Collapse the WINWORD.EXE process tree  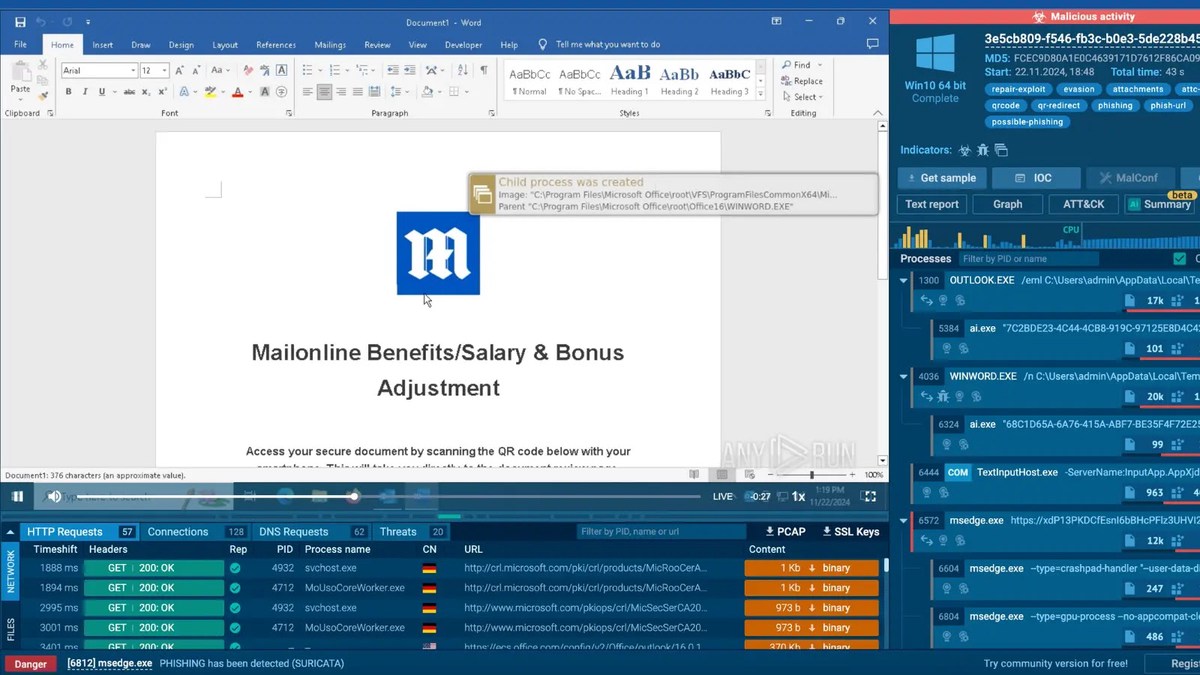coord(904,377)
